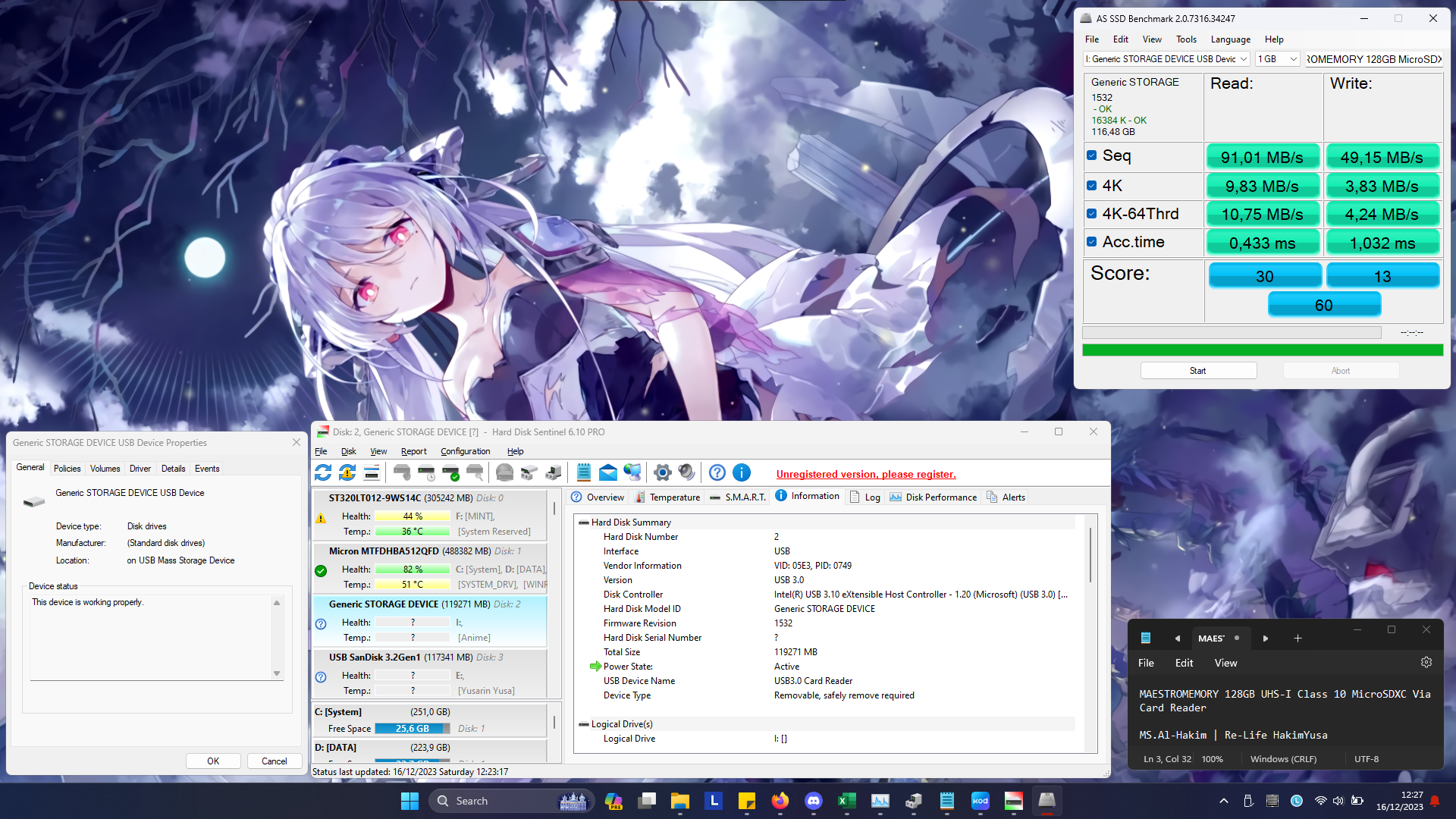The width and height of the screenshot is (1456, 819).
Task: Open the 1 GB test size dropdown
Action: tap(1278, 59)
